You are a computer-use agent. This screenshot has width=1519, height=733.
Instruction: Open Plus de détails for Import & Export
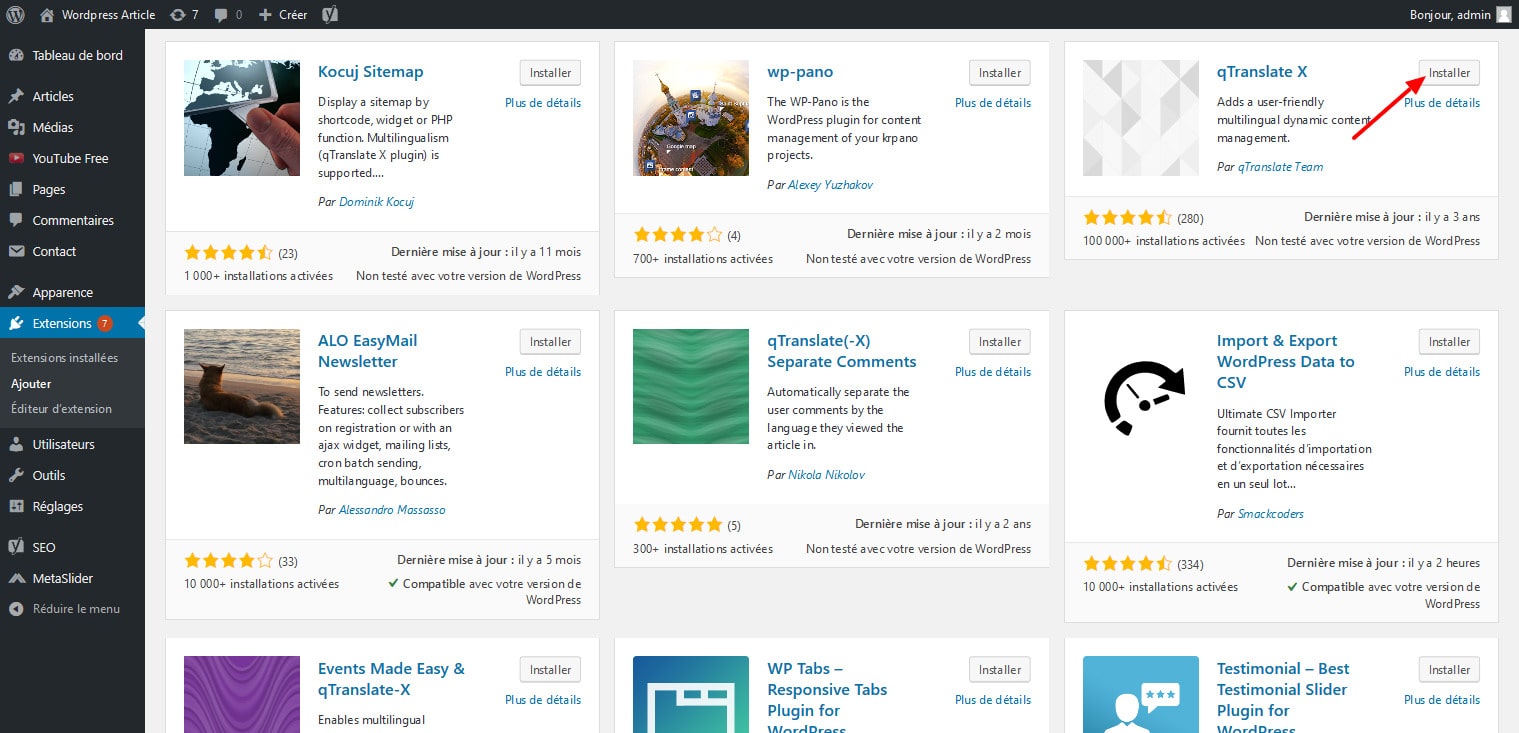[x=1442, y=372]
